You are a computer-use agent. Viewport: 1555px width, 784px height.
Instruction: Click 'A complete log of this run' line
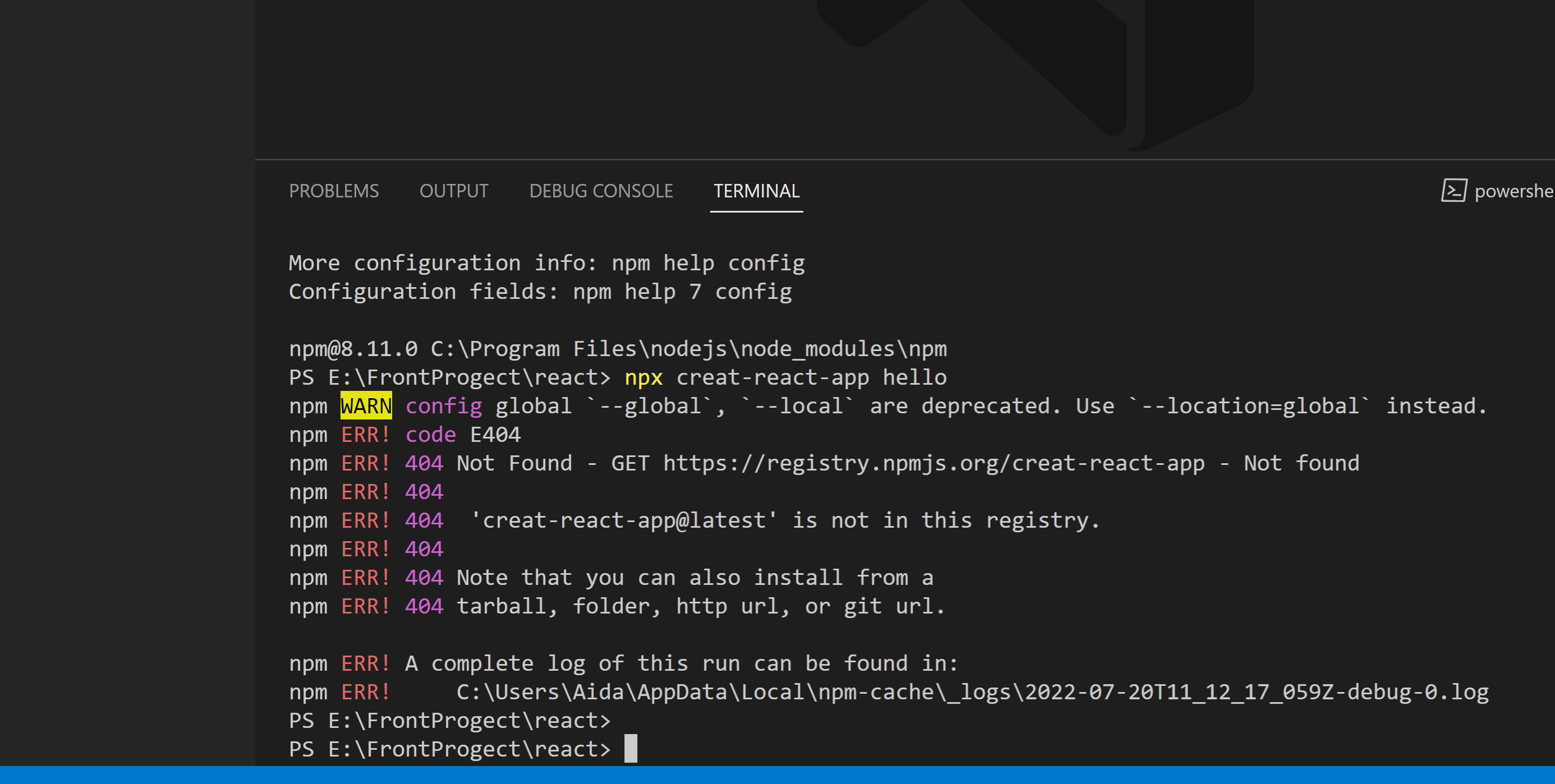tap(624, 663)
